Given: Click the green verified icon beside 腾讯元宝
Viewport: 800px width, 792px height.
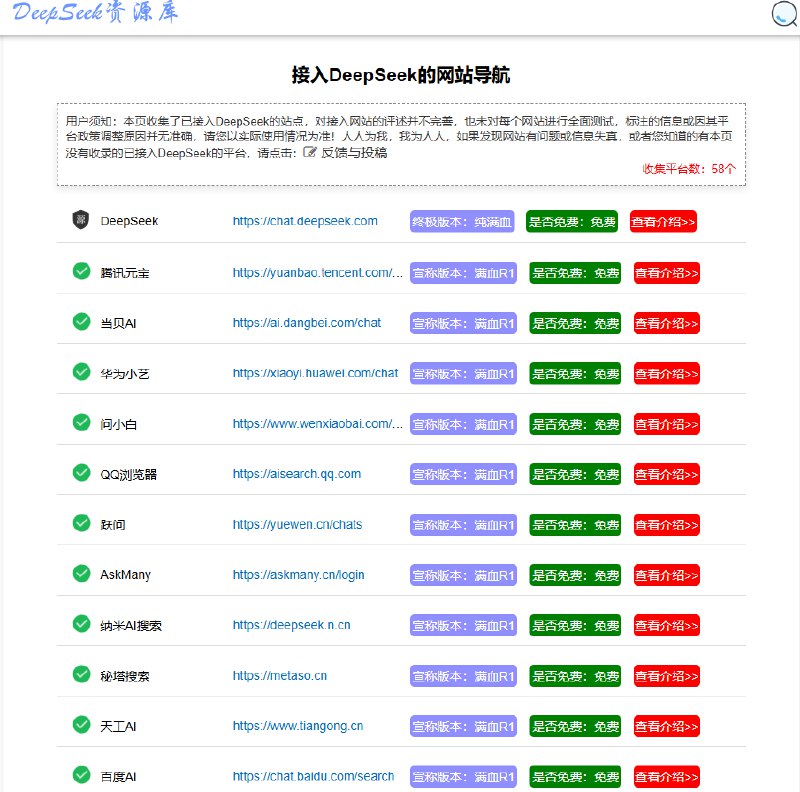Looking at the screenshot, I should [x=81, y=272].
